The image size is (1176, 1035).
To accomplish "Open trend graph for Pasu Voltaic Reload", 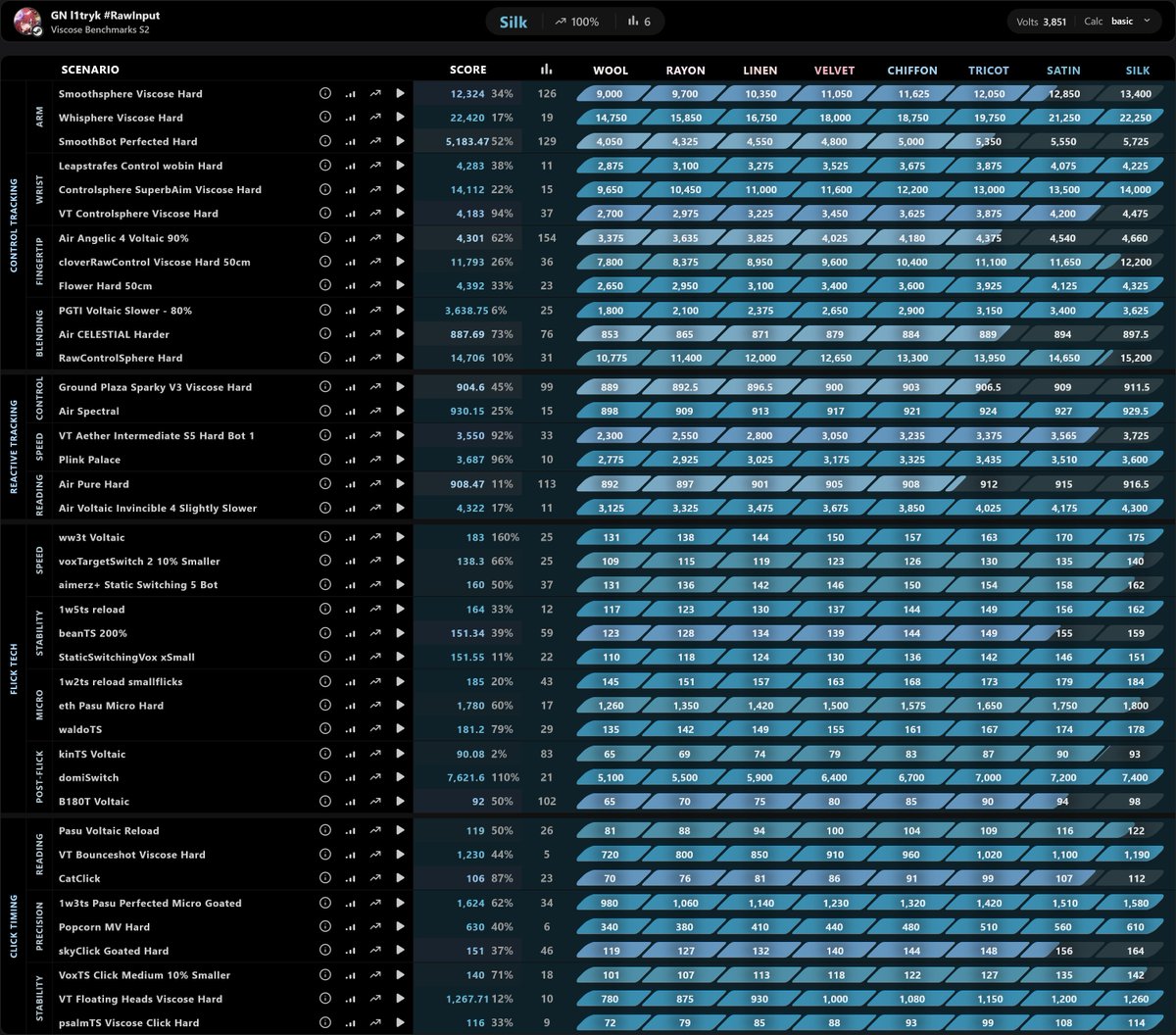I will (375, 830).
